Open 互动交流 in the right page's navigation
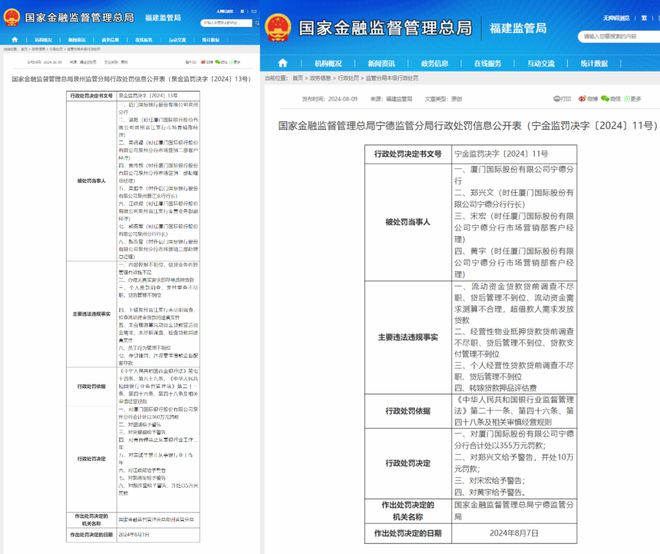The height and width of the screenshot is (554, 660). coord(541,64)
